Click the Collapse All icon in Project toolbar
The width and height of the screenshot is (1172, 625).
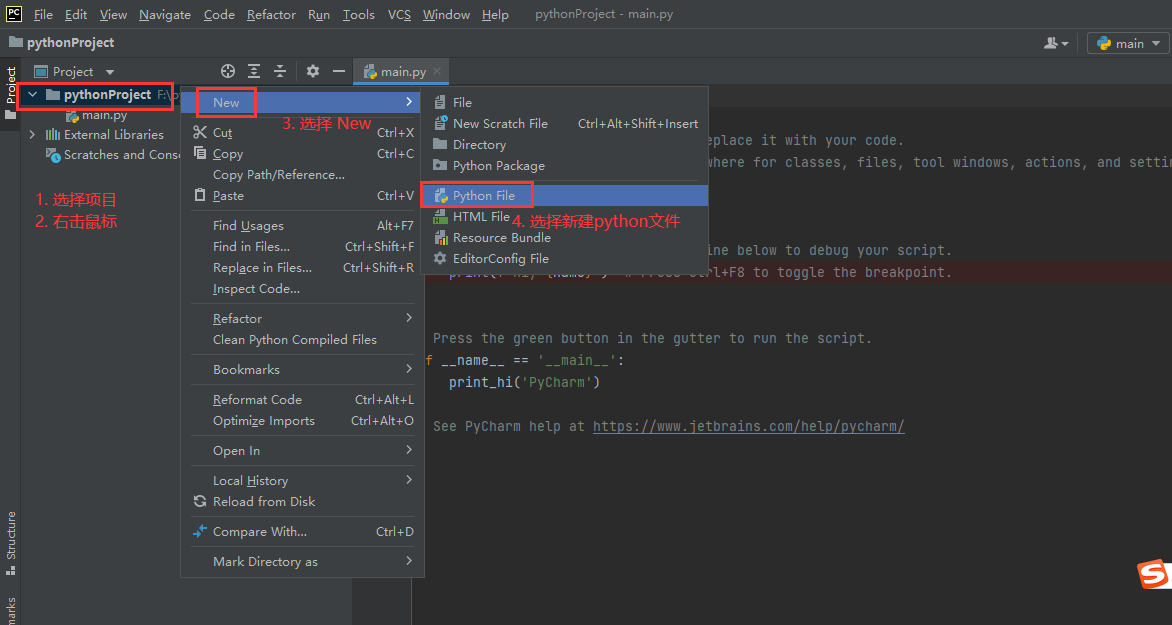(280, 71)
